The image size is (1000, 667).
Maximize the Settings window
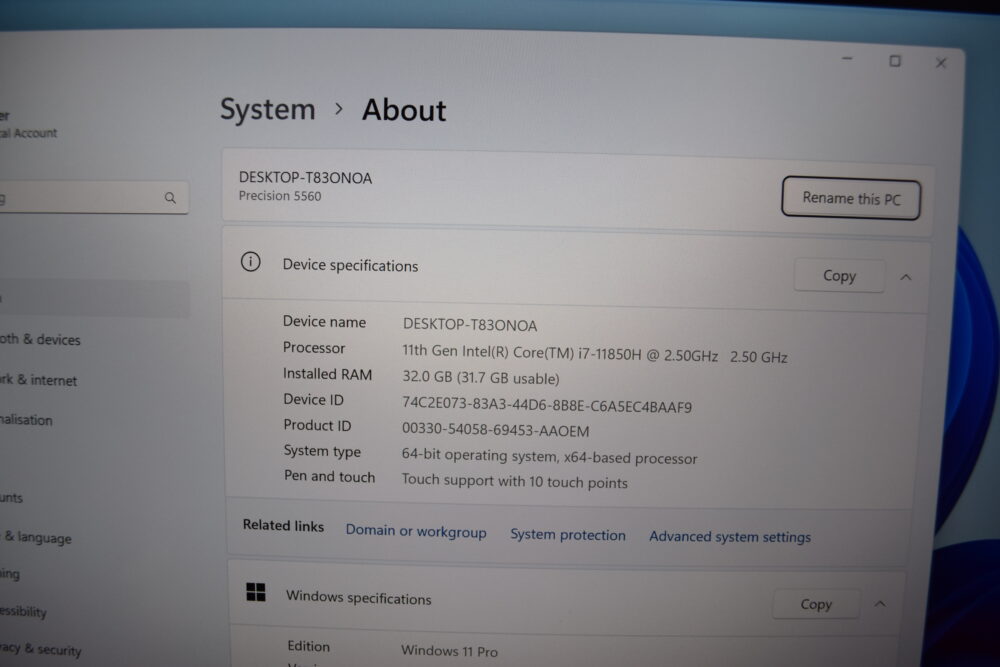tap(895, 61)
